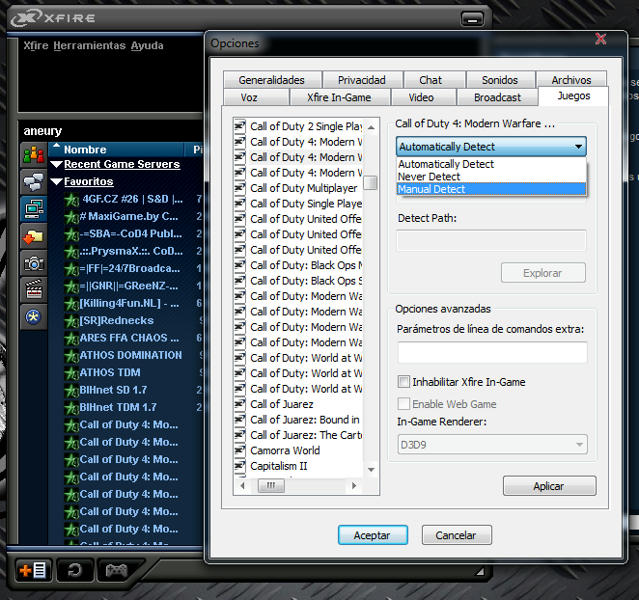Click the game list horizontal scrollbar thumb
639x600 pixels.
pyautogui.click(x=271, y=485)
